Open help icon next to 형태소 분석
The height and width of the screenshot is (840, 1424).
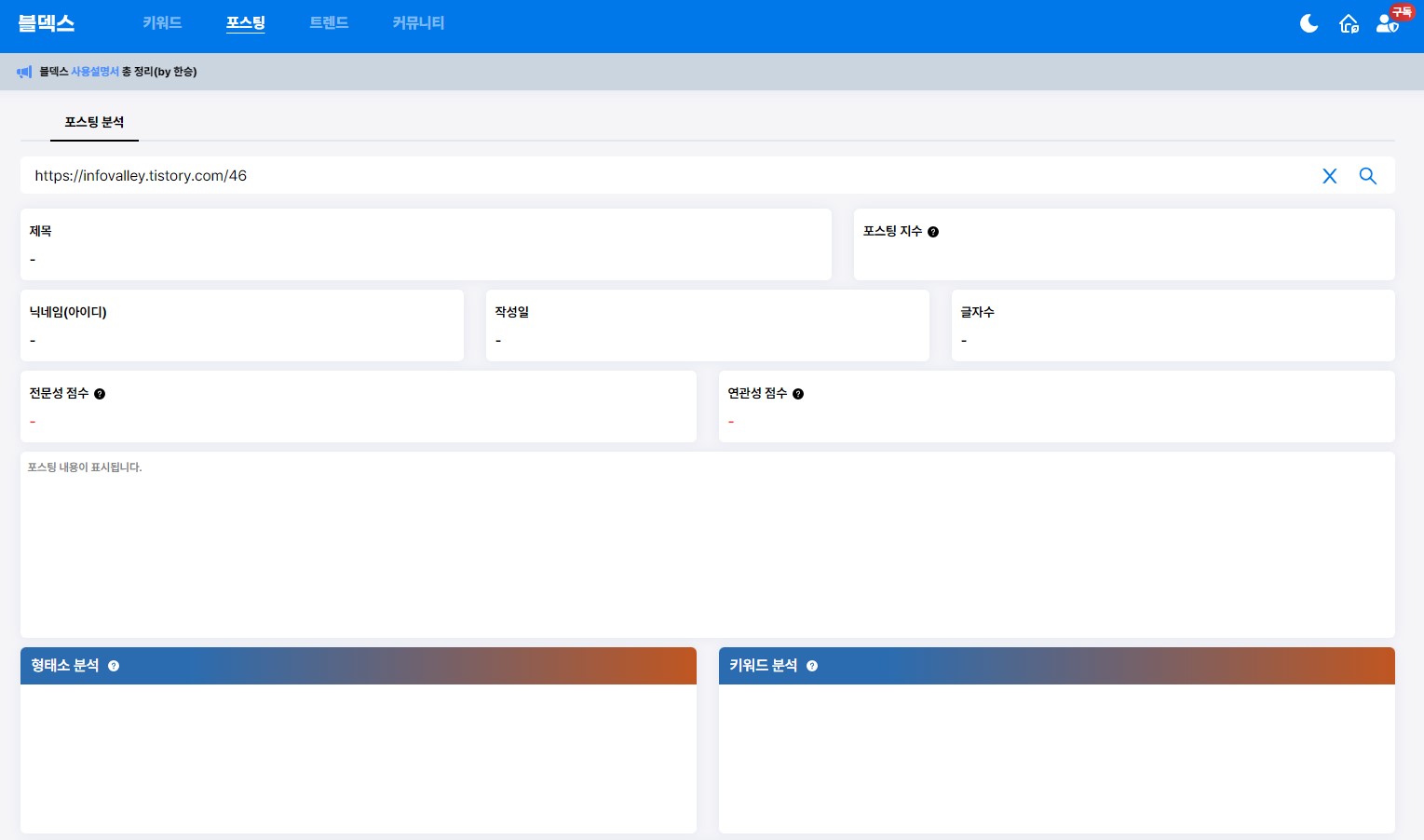114,666
